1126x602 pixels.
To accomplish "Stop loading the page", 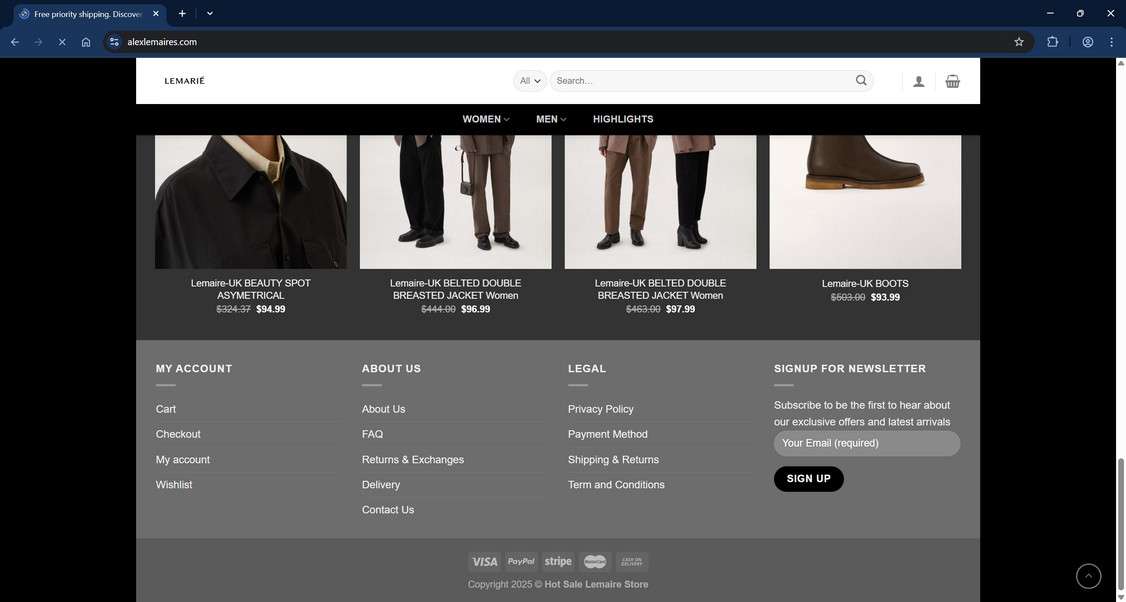I will pos(62,42).
